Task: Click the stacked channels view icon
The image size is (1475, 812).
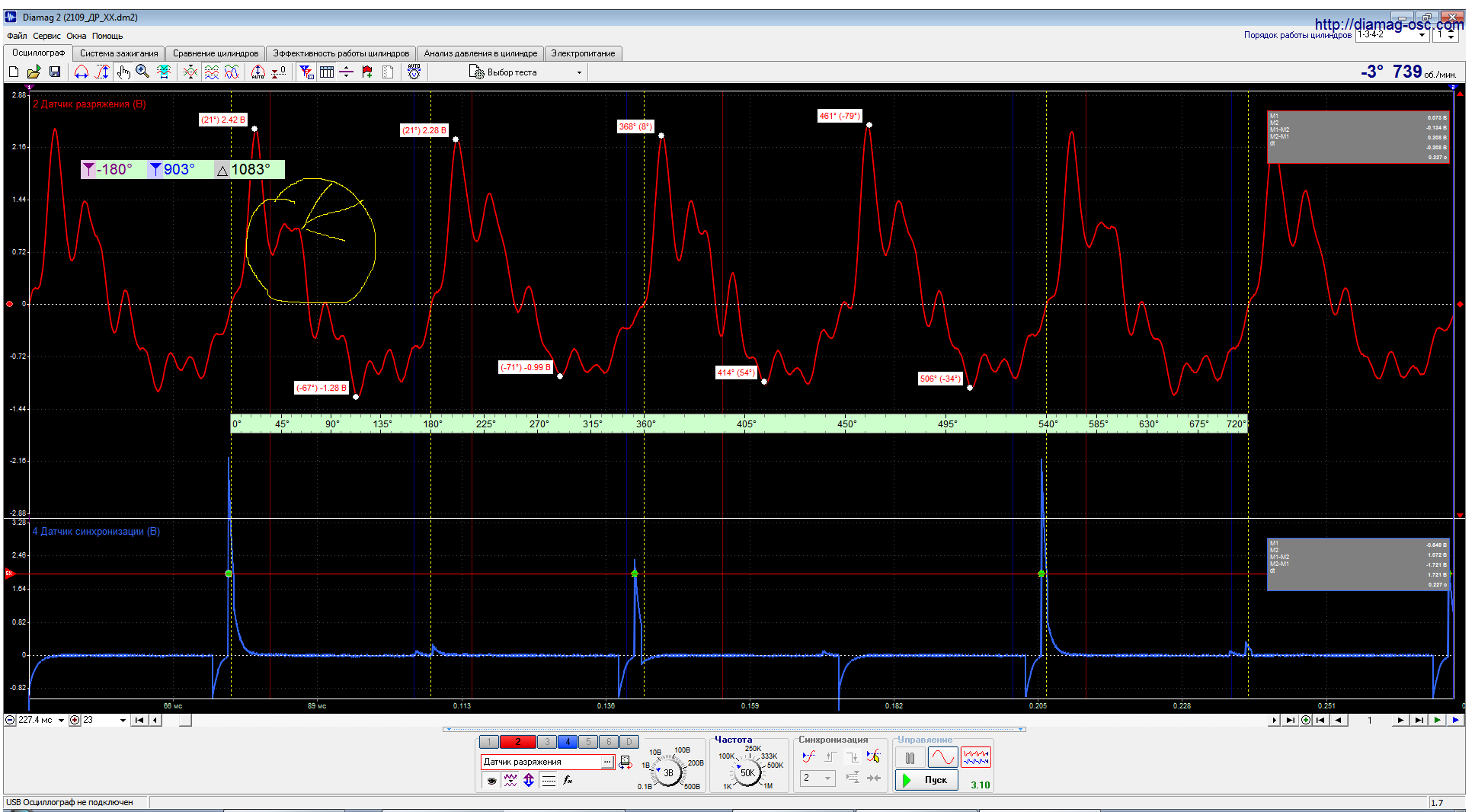Action: [212, 72]
